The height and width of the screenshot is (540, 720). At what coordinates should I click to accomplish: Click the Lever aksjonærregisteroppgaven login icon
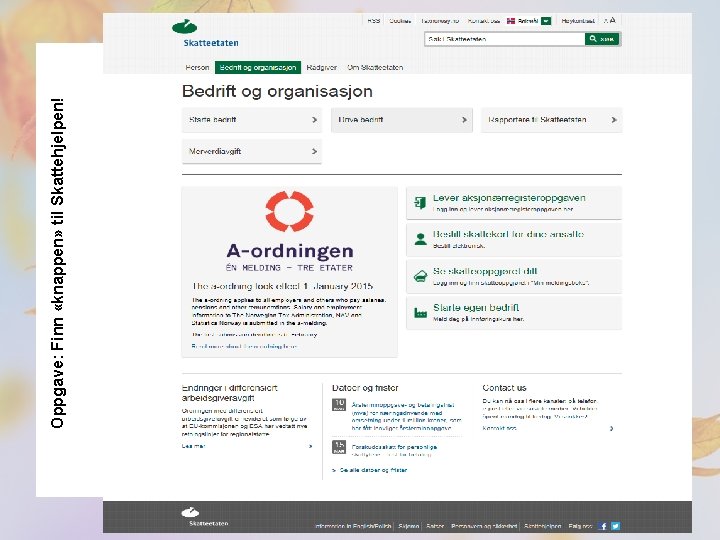(x=420, y=202)
